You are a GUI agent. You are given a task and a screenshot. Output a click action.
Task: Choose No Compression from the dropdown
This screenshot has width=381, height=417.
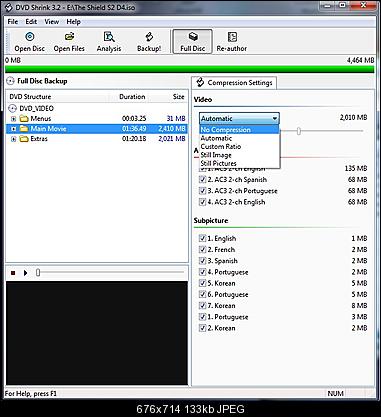239,130
